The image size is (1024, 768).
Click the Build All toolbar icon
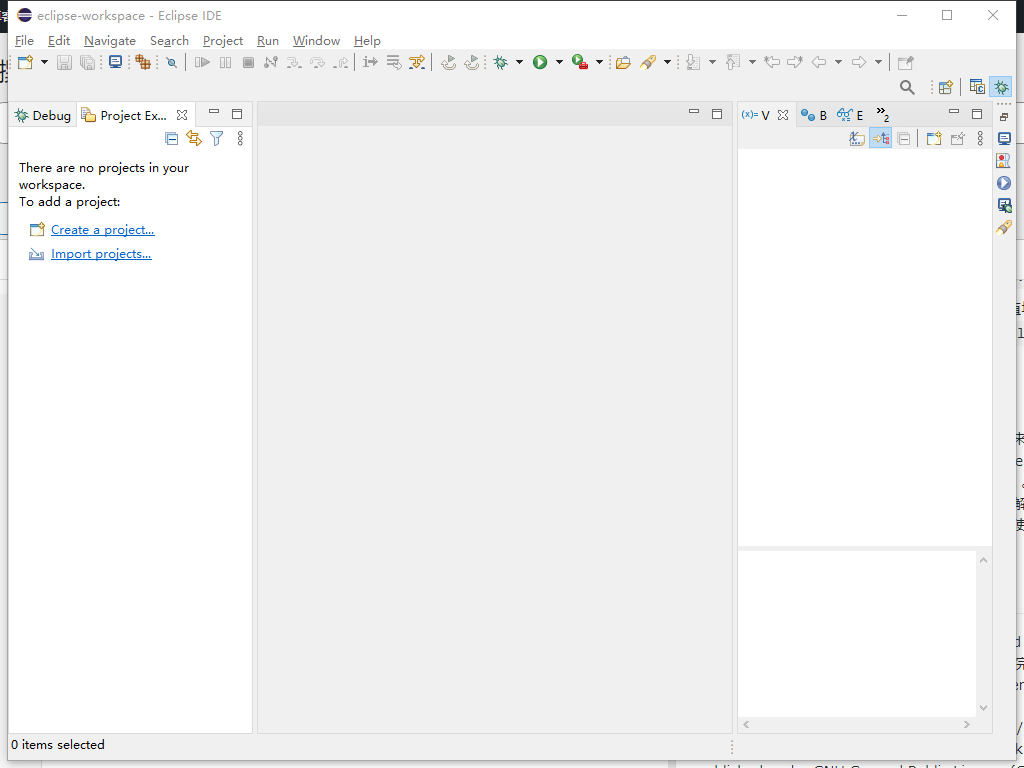(143, 62)
